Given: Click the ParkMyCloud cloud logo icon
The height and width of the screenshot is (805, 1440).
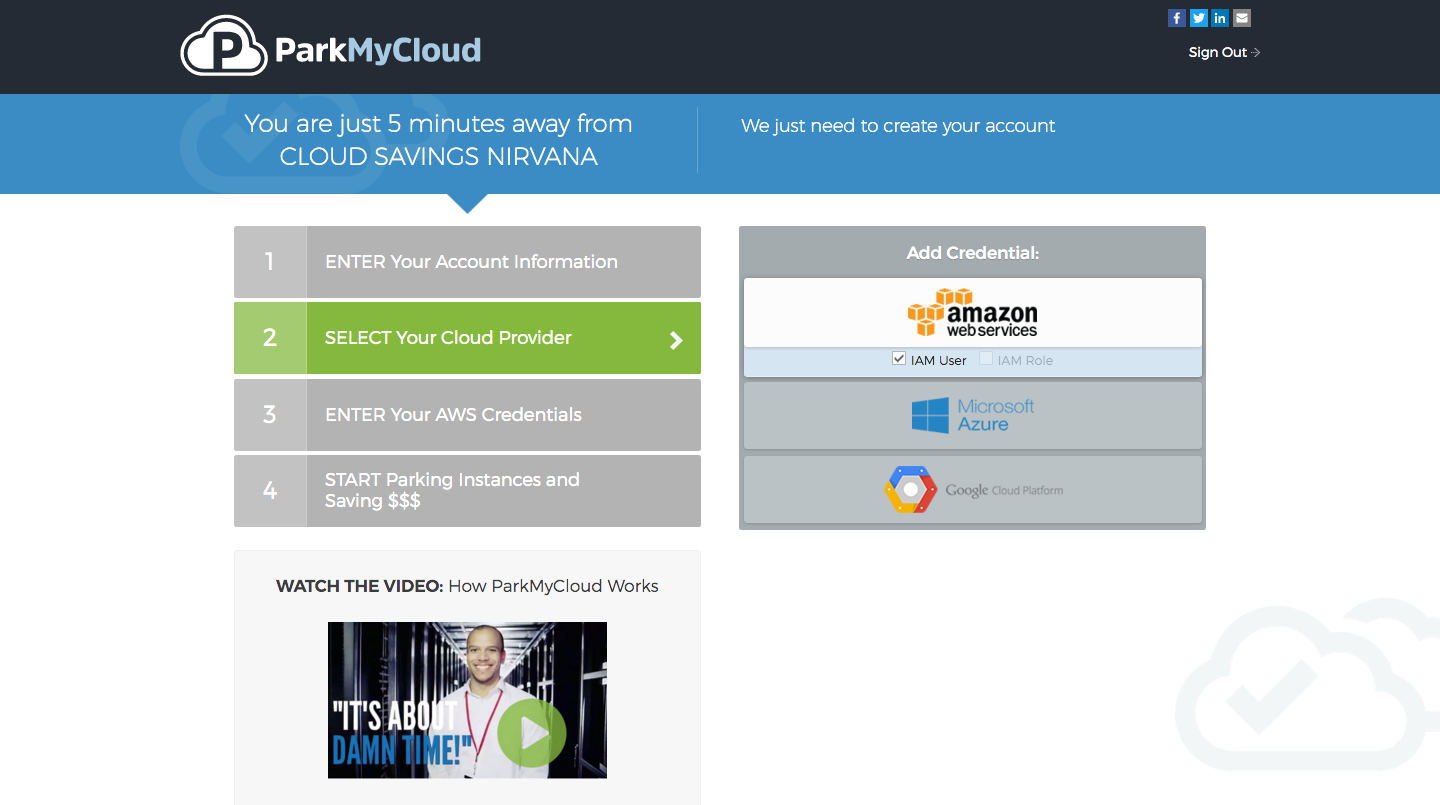Looking at the screenshot, I should (224, 47).
